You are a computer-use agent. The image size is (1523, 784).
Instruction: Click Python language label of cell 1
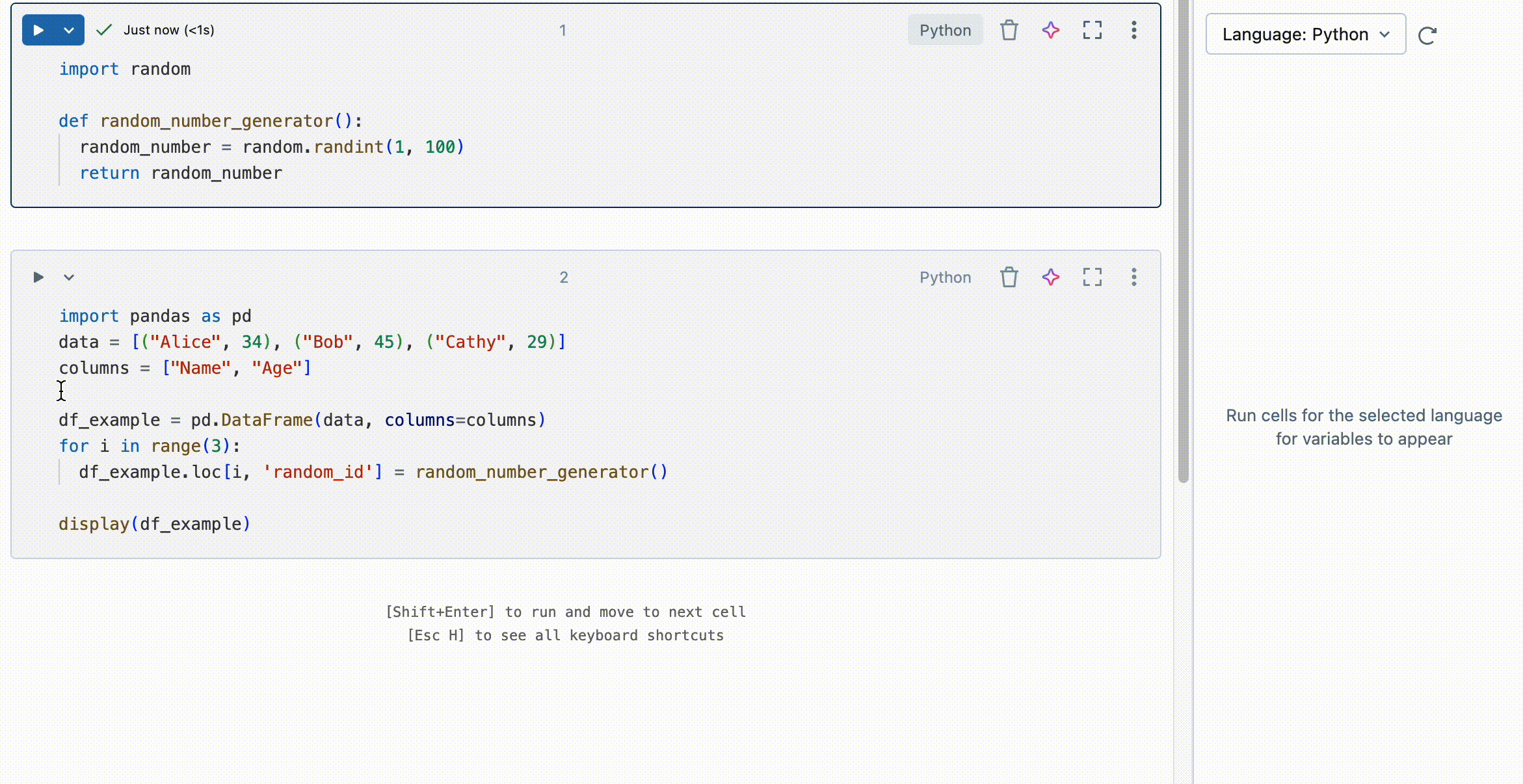click(944, 30)
